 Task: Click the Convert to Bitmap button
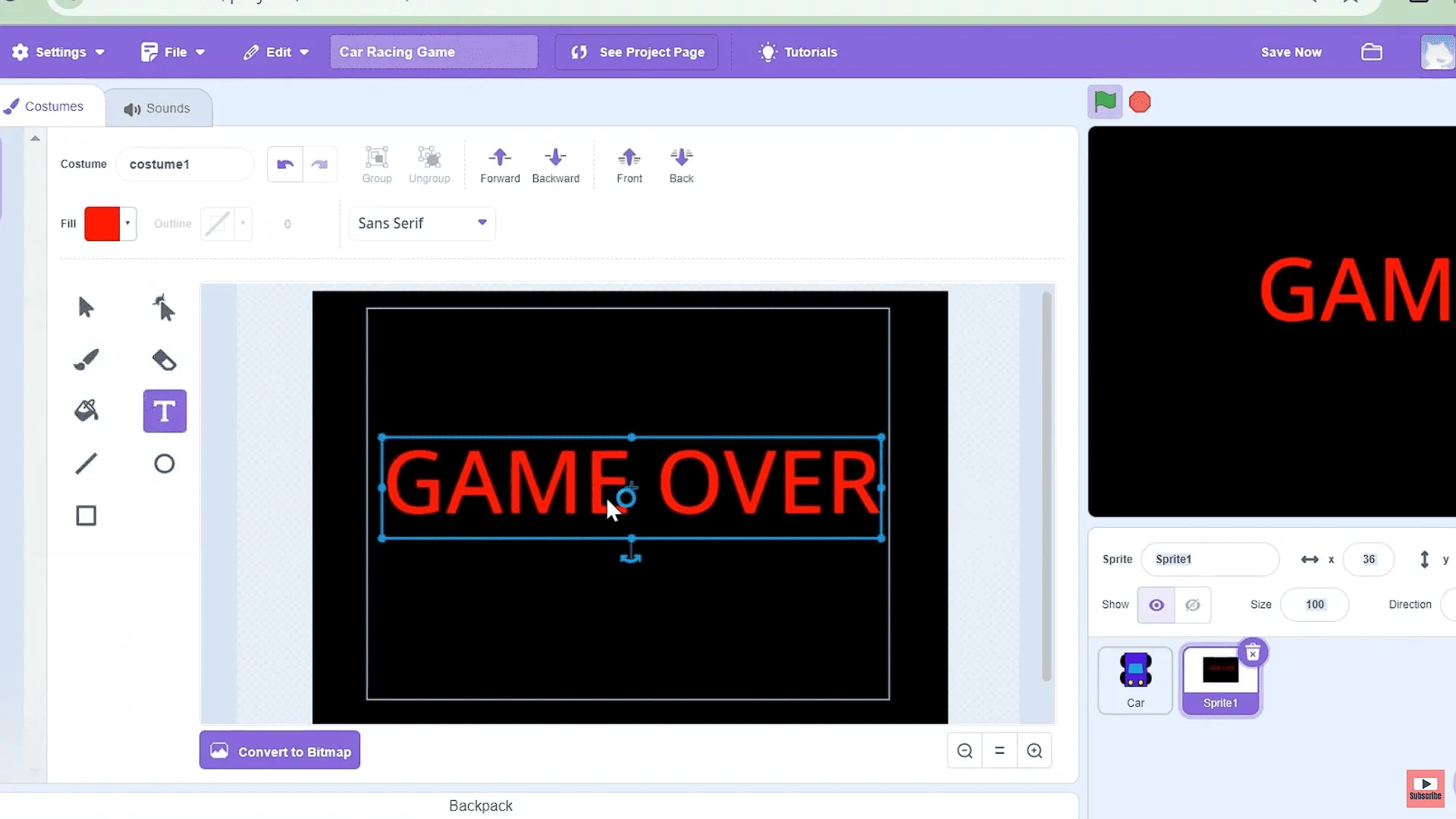coord(279,750)
